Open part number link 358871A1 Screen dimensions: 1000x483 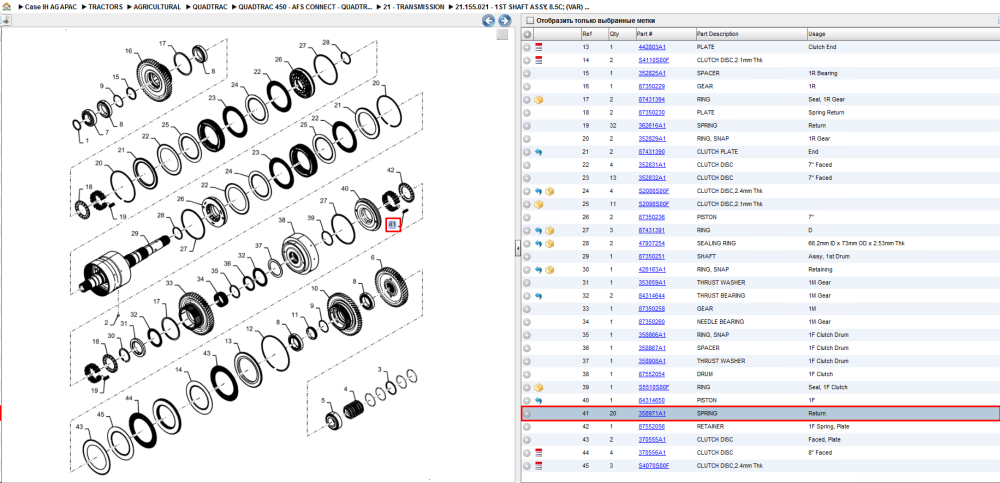[652, 413]
